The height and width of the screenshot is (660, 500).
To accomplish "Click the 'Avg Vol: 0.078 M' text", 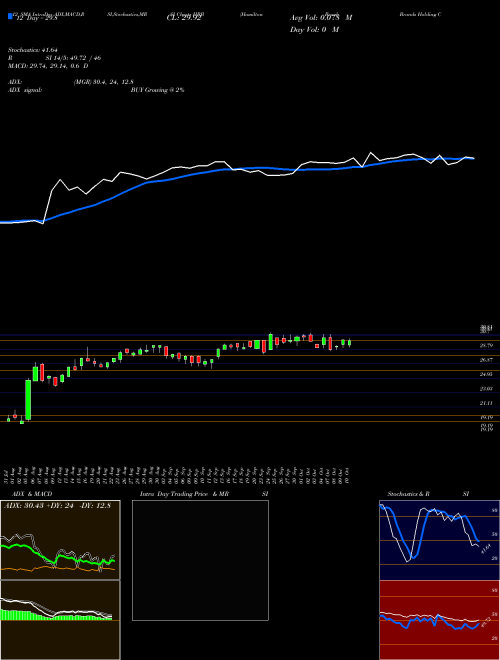I will [321, 18].
